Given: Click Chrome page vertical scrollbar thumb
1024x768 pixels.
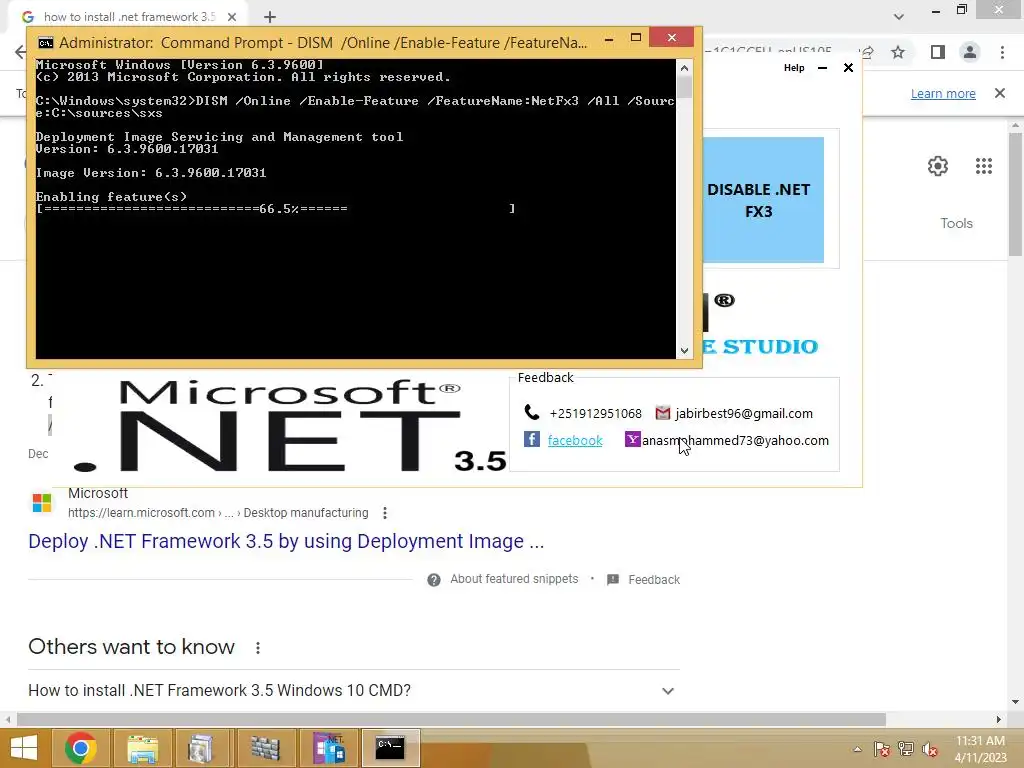Looking at the screenshot, I should point(1015,194).
